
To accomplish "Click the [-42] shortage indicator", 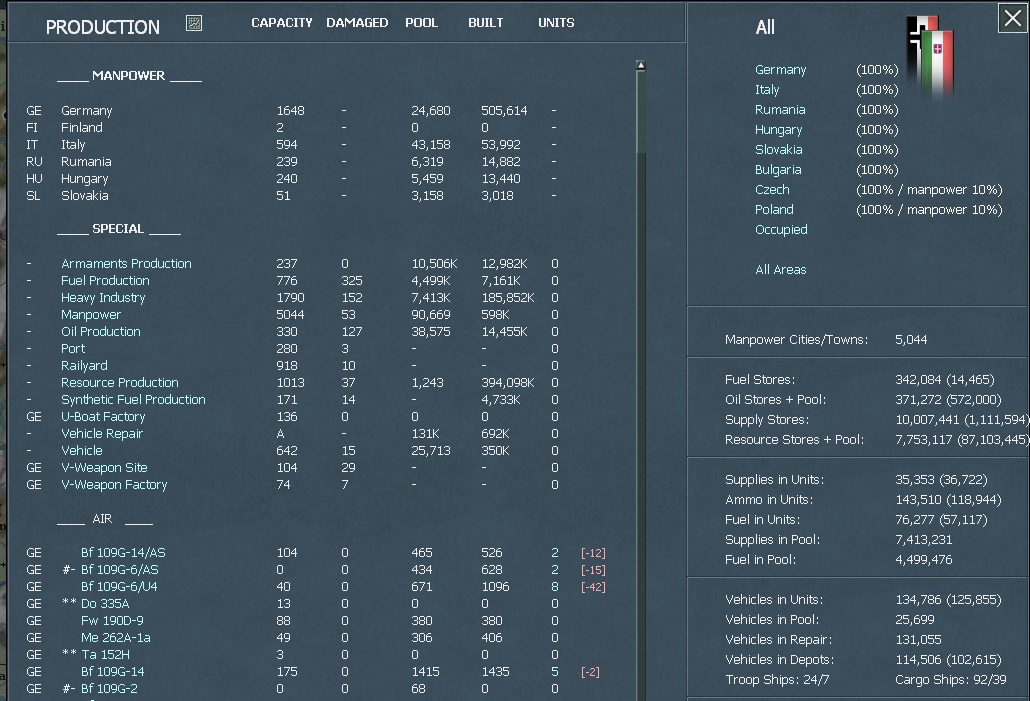I will [593, 587].
